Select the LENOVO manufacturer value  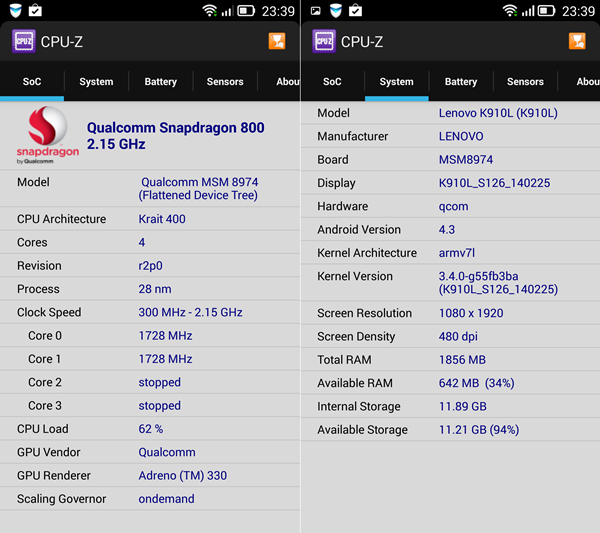point(461,136)
